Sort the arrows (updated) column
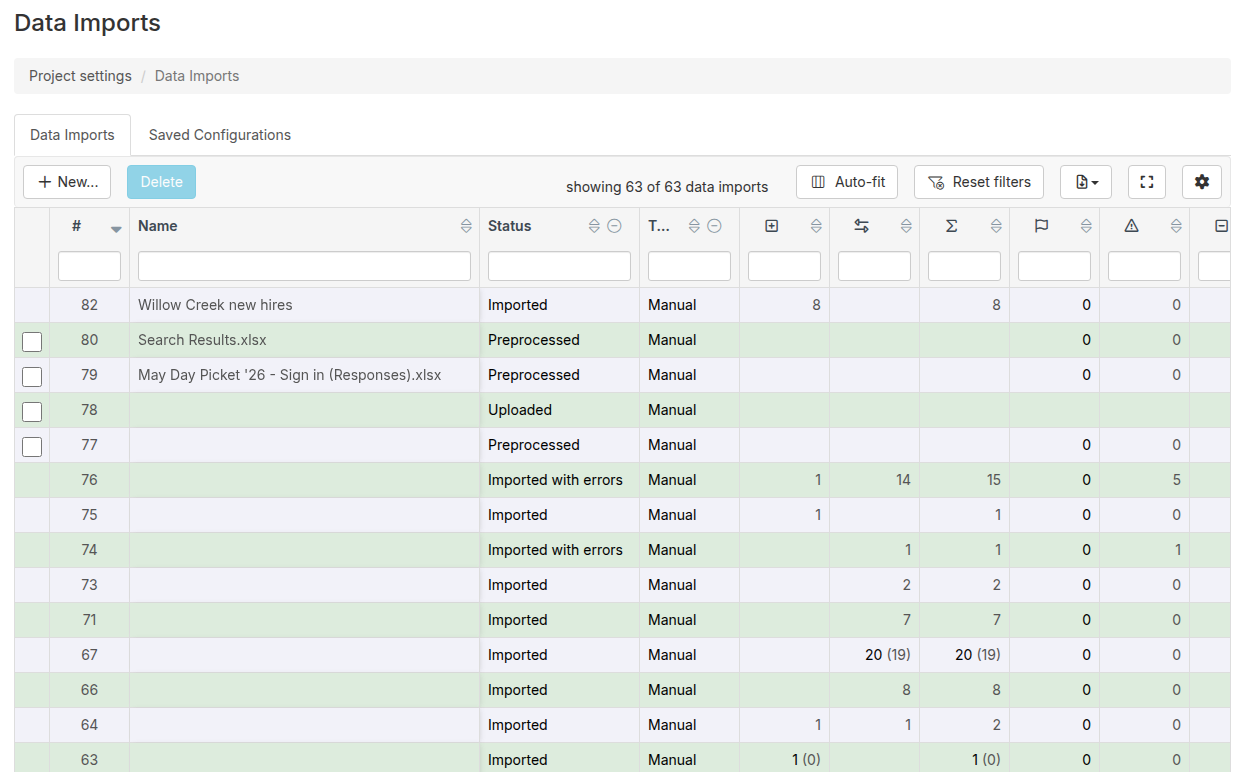This screenshot has width=1245, height=772. [906, 226]
